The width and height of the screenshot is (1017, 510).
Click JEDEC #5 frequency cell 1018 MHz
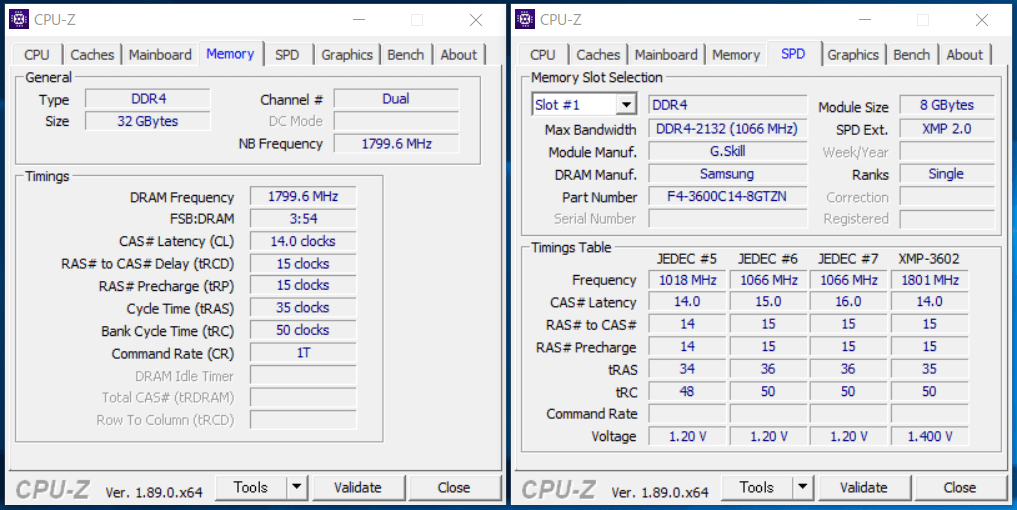(687, 280)
